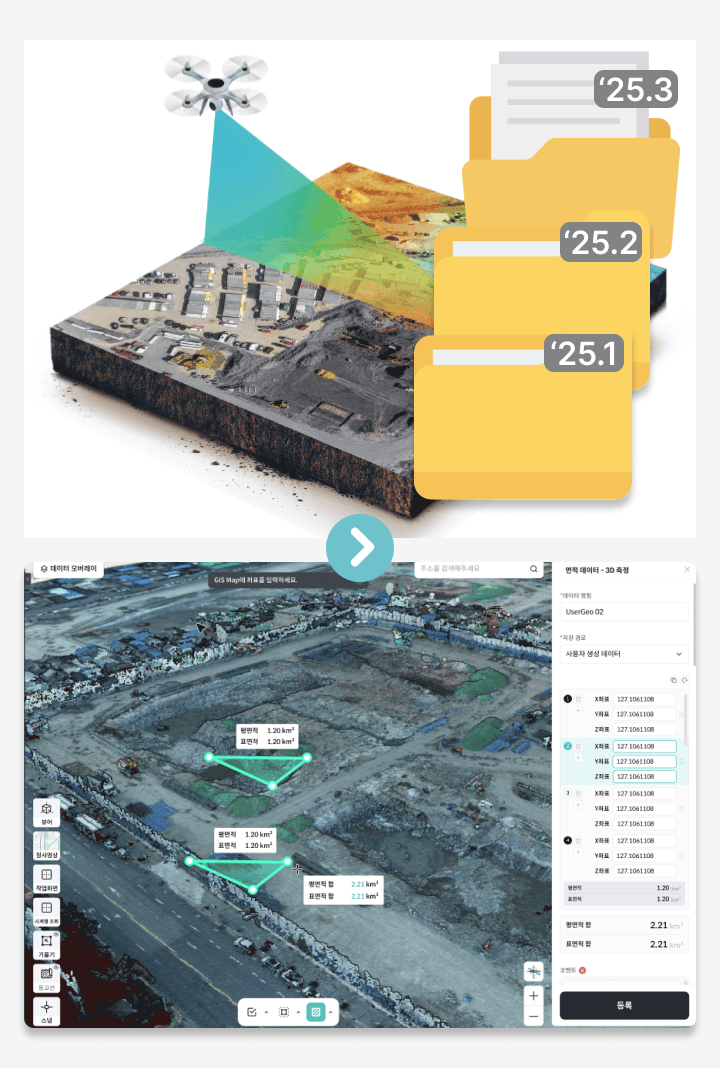The width and height of the screenshot is (720, 1068).
Task: Toggle the highlighted teal area-measure tool
Action: tap(316, 1012)
